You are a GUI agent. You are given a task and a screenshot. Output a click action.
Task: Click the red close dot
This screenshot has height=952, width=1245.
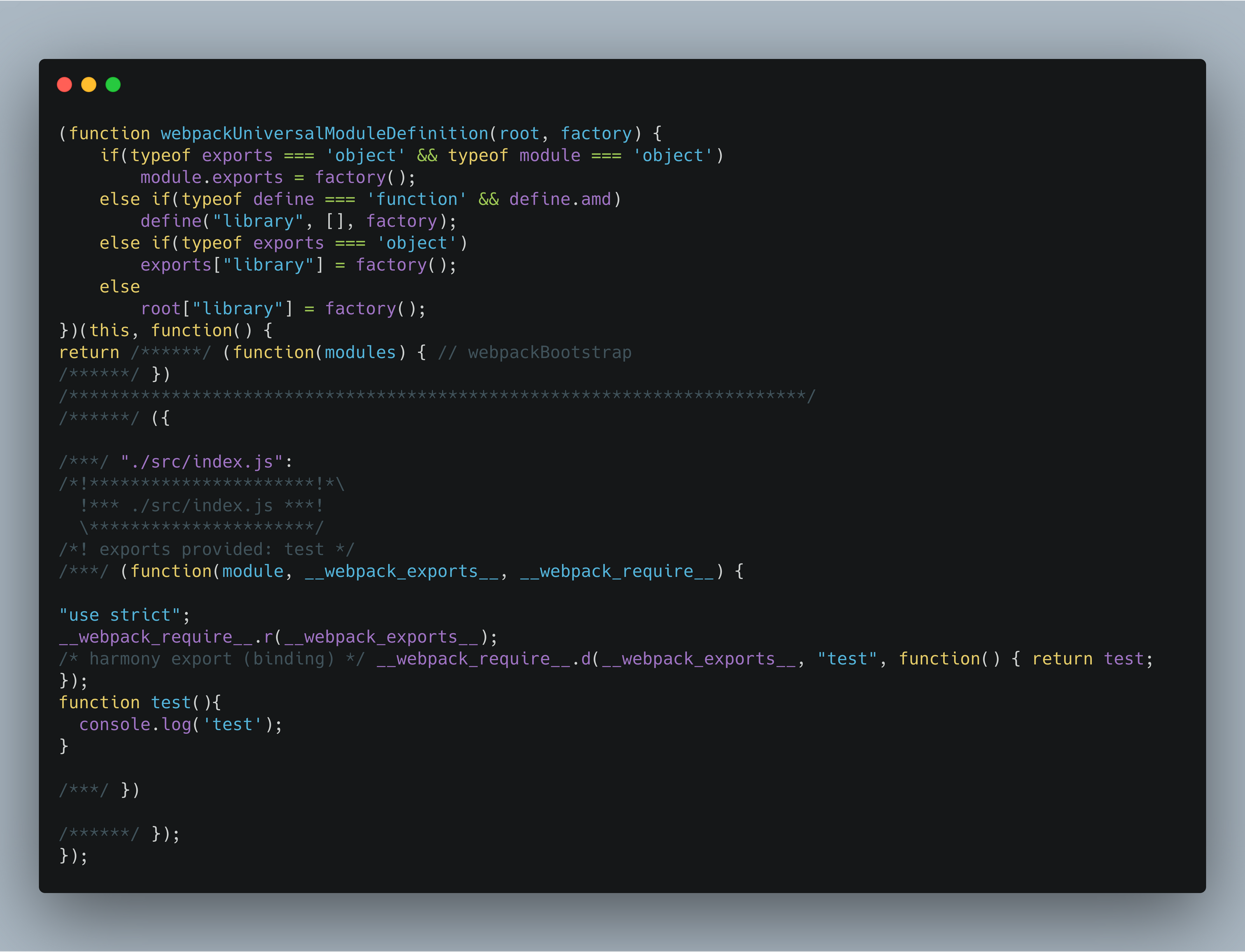click(x=65, y=84)
